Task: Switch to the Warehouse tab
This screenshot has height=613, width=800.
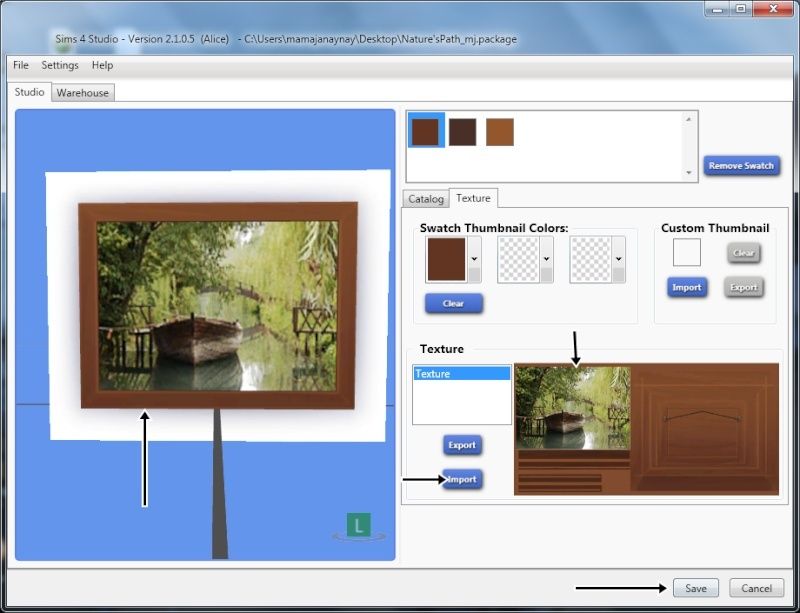Action: [83, 93]
